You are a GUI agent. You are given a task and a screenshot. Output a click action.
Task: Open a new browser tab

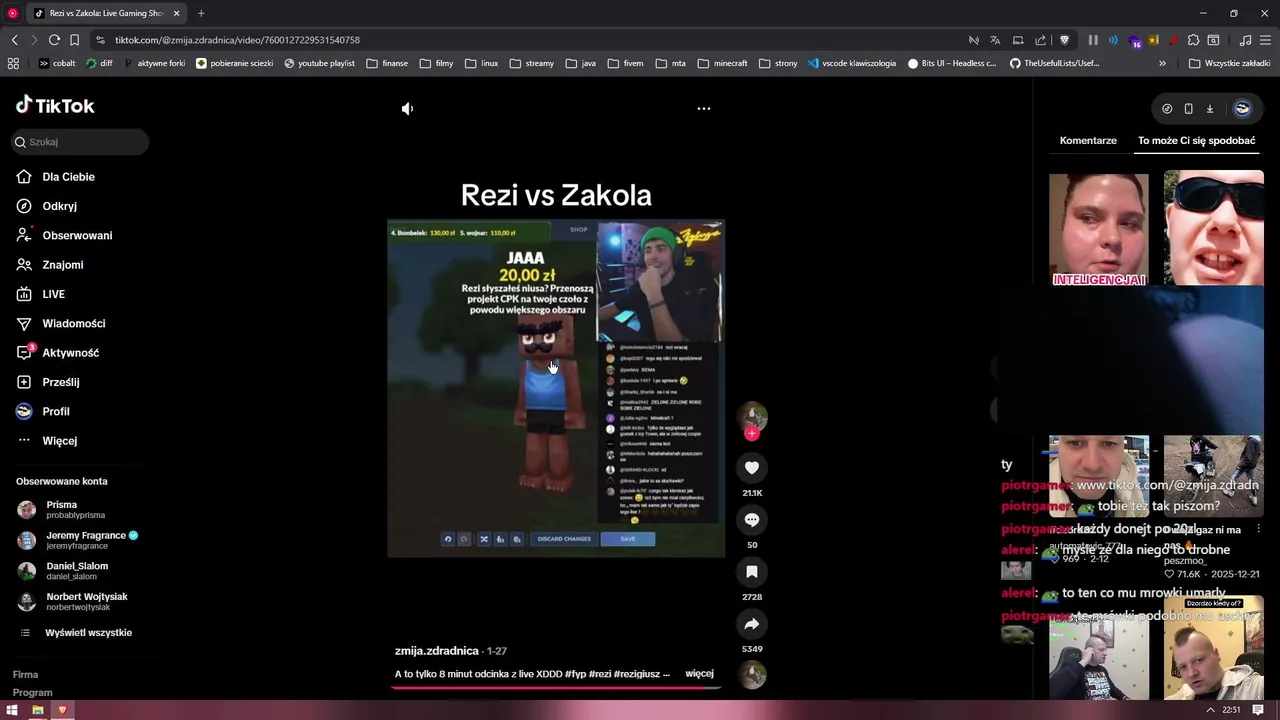[201, 13]
